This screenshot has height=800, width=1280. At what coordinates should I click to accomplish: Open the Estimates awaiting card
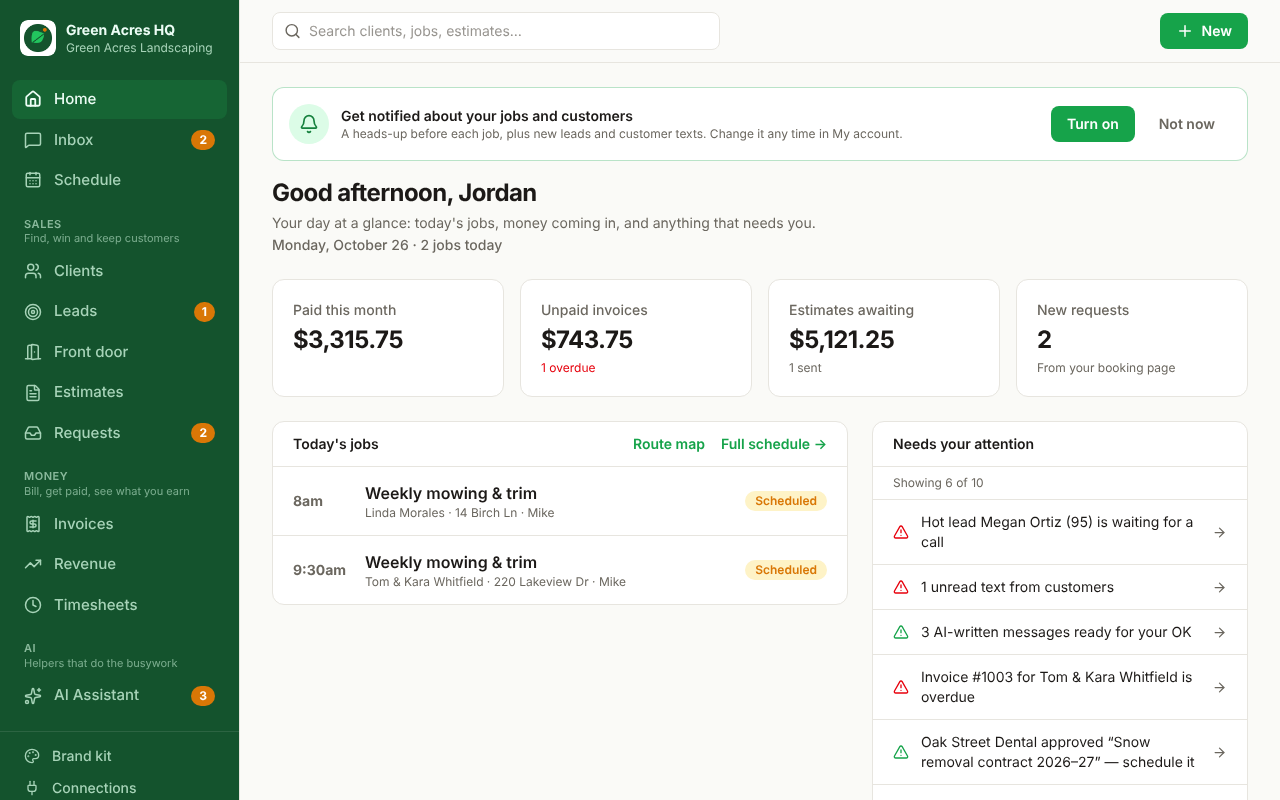pyautogui.click(x=884, y=338)
